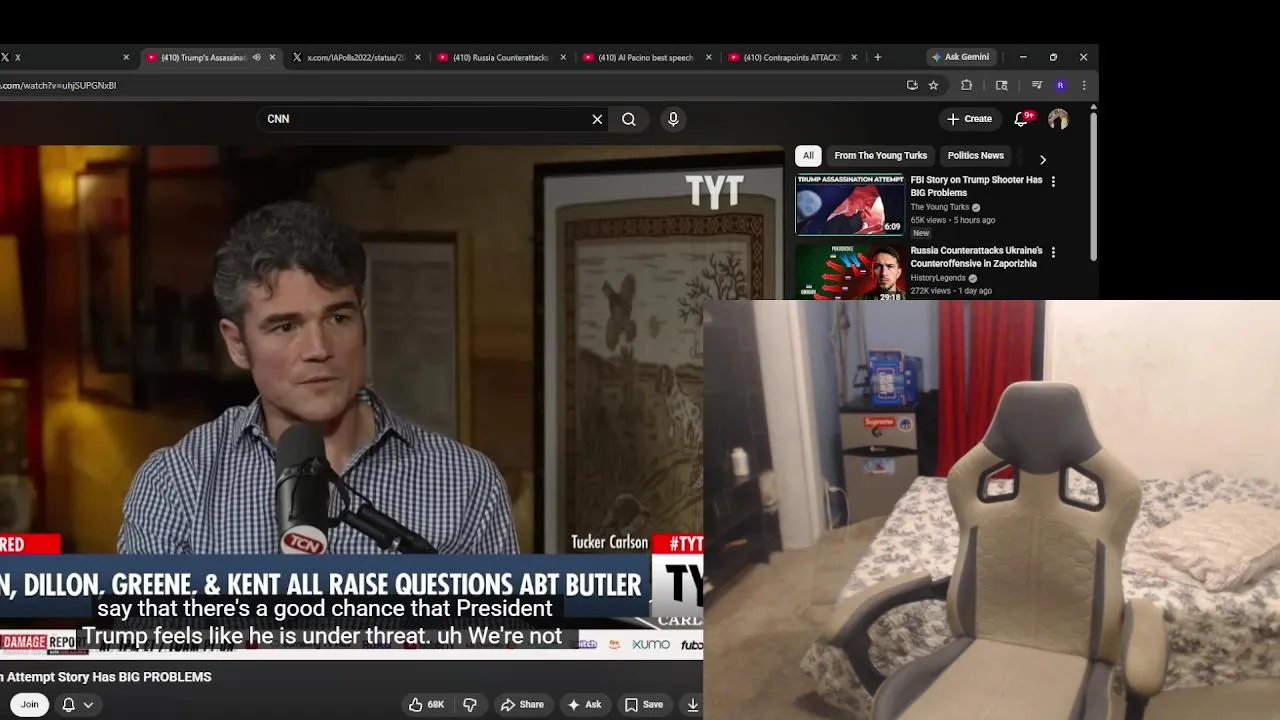The width and height of the screenshot is (1280, 720).
Task: Select From The Young Turks chip
Action: click(x=881, y=156)
